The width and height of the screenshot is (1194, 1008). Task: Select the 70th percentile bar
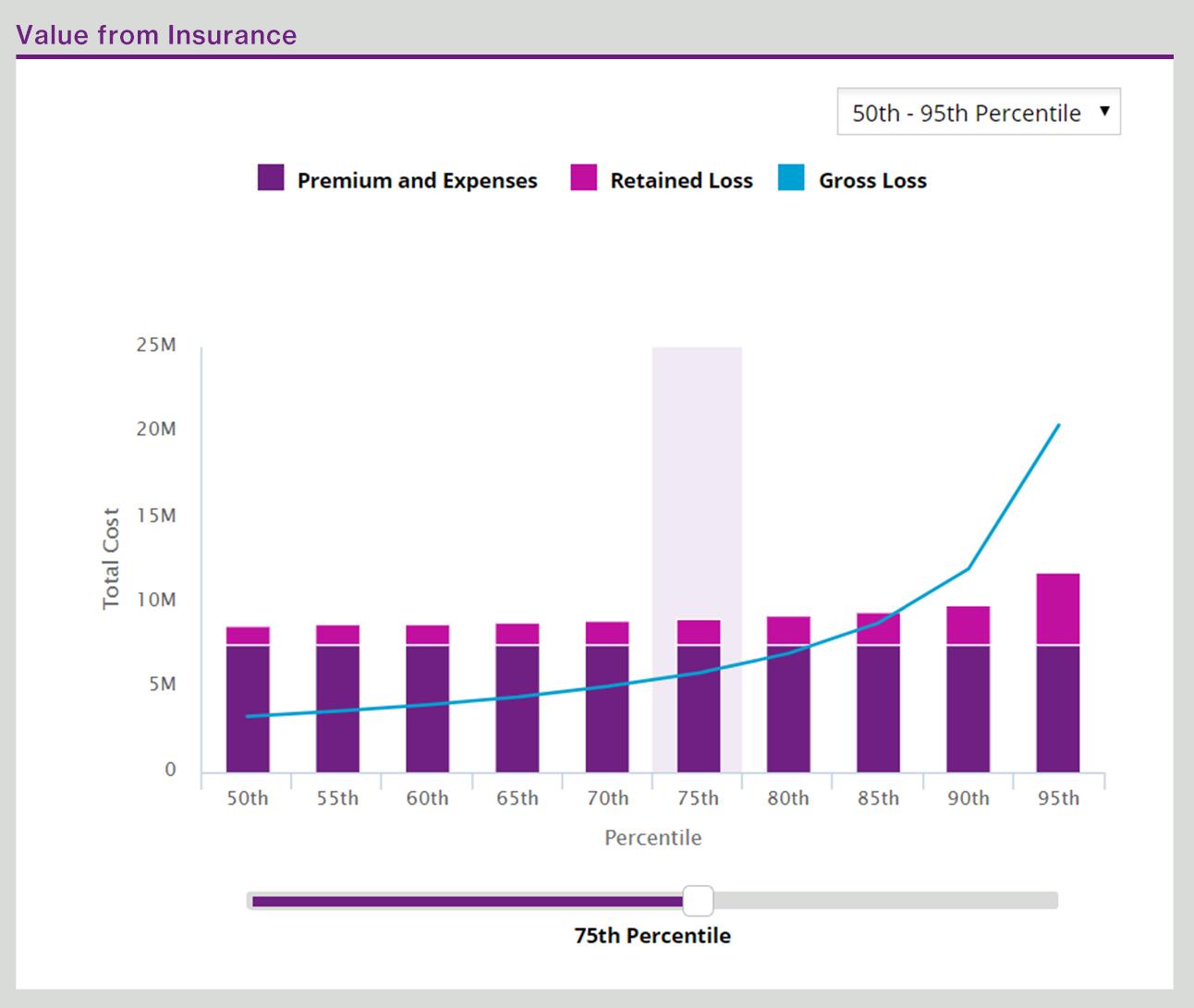coord(607,697)
